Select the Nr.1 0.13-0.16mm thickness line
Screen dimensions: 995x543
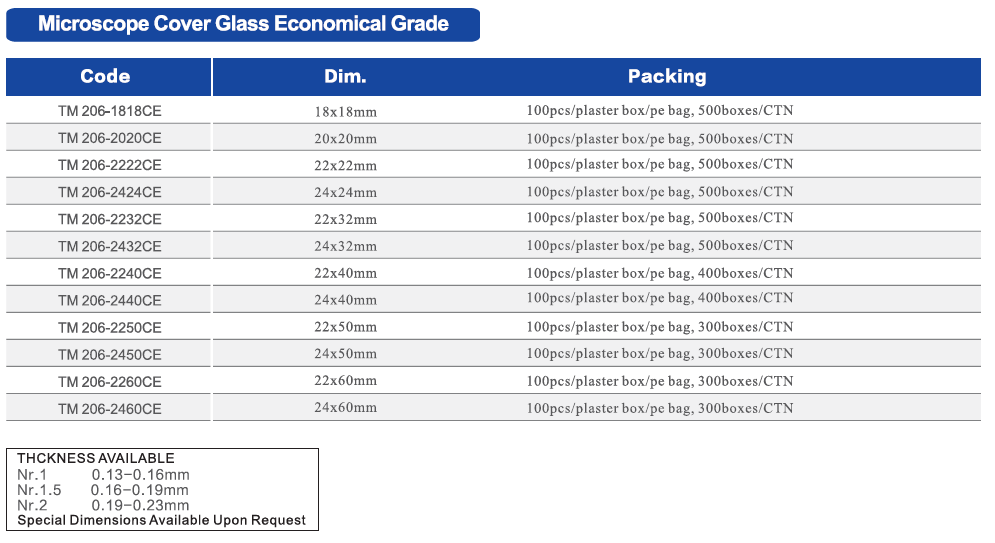pyautogui.click(x=103, y=475)
